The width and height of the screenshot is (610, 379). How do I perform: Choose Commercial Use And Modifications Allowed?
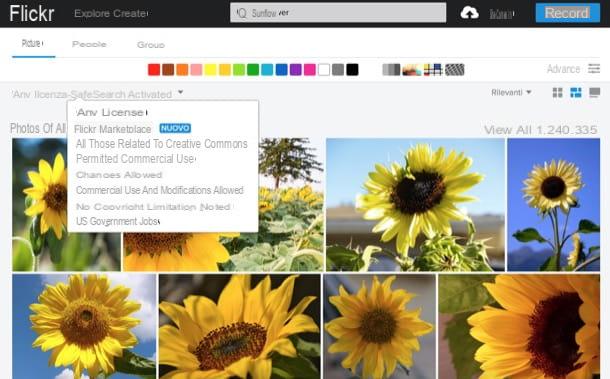[x=160, y=190]
